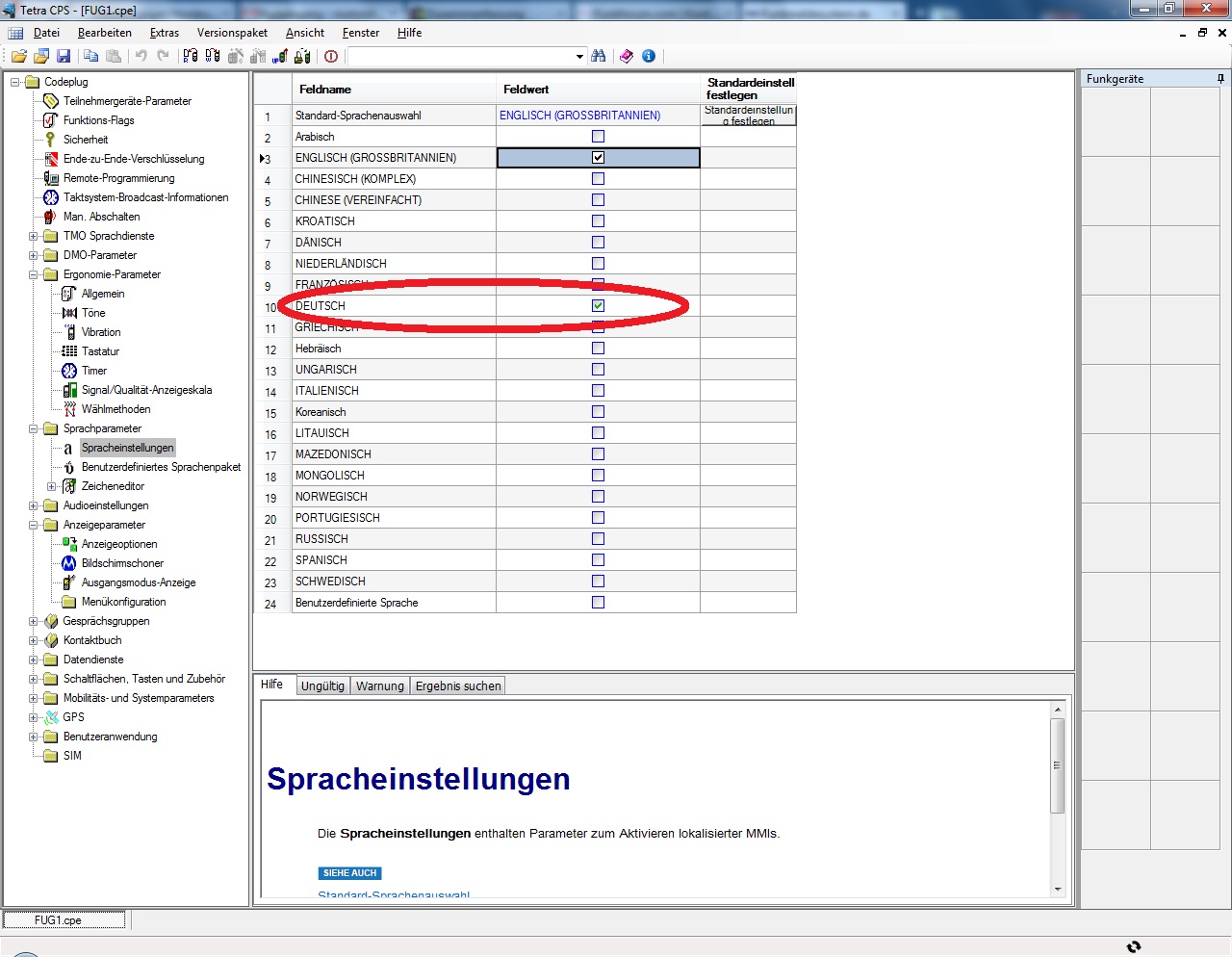
Task: Expand the TMO Sprachdienste folder
Action: coord(34,236)
